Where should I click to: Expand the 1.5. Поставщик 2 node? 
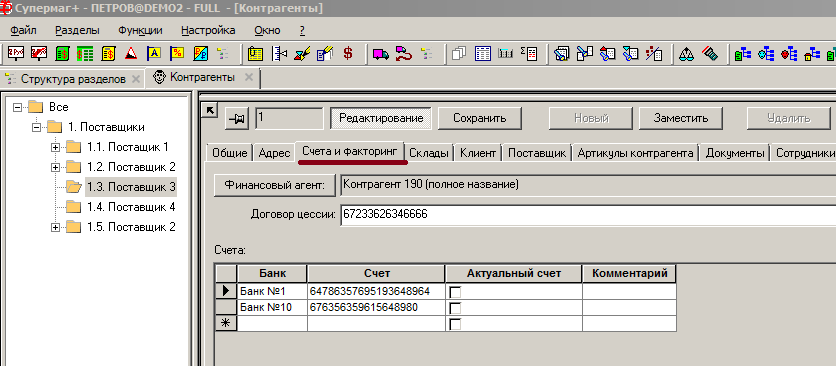[55, 227]
